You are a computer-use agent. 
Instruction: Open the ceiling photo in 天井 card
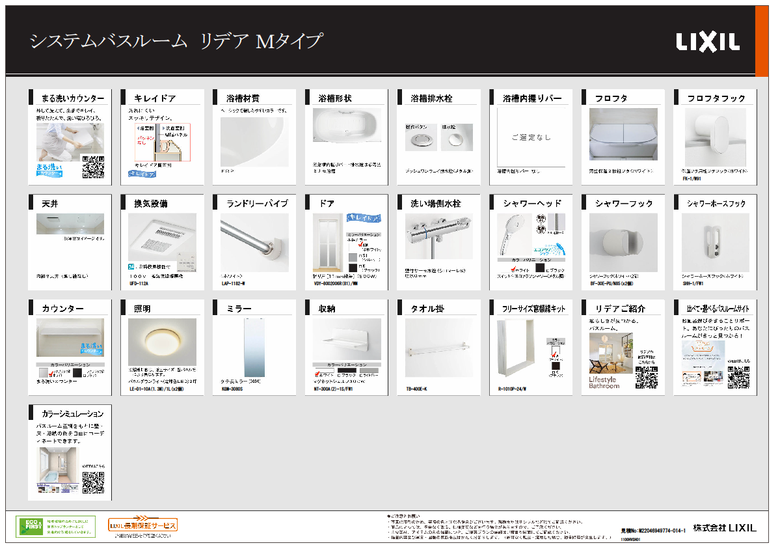pyautogui.click(x=70, y=224)
